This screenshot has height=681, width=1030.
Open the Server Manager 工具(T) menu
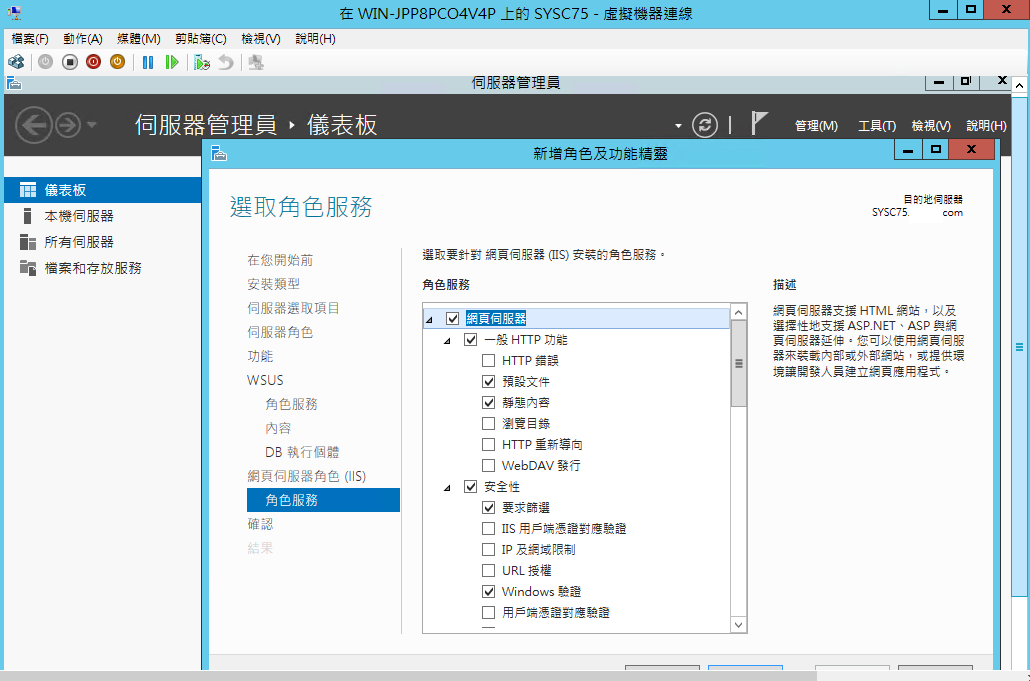(877, 125)
